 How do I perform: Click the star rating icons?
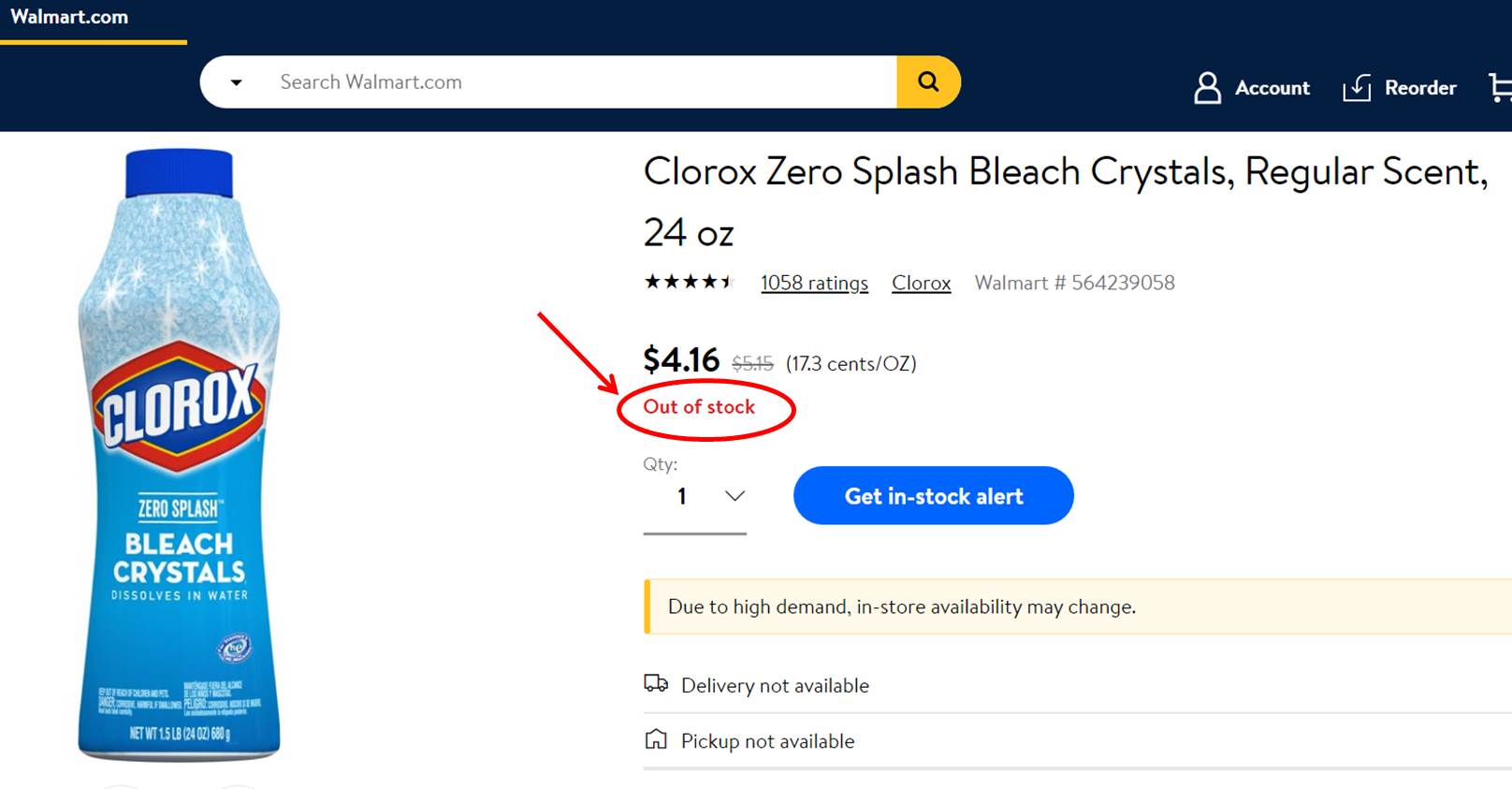pyautogui.click(x=689, y=282)
